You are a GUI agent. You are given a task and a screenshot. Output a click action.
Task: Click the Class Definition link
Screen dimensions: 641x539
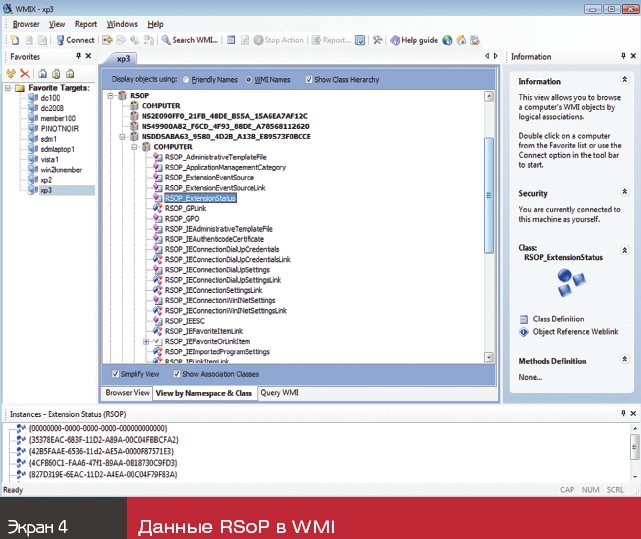(560, 318)
